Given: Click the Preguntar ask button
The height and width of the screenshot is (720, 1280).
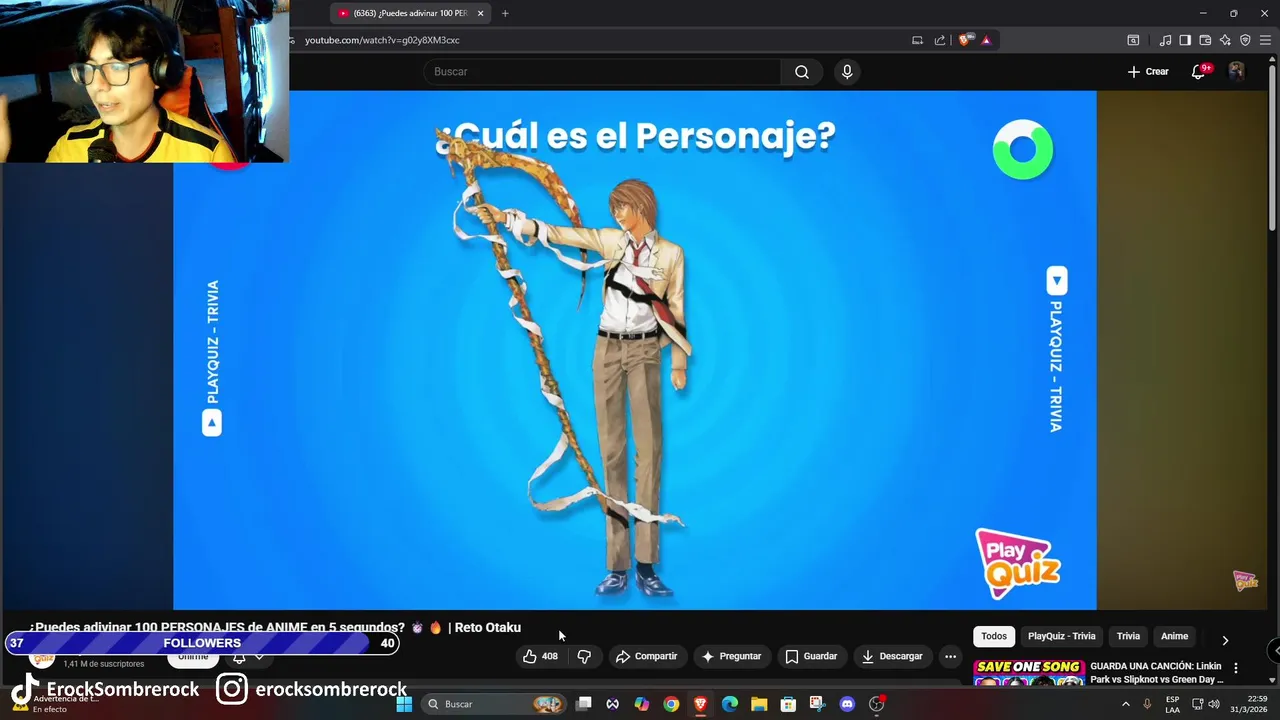Looking at the screenshot, I should [731, 656].
